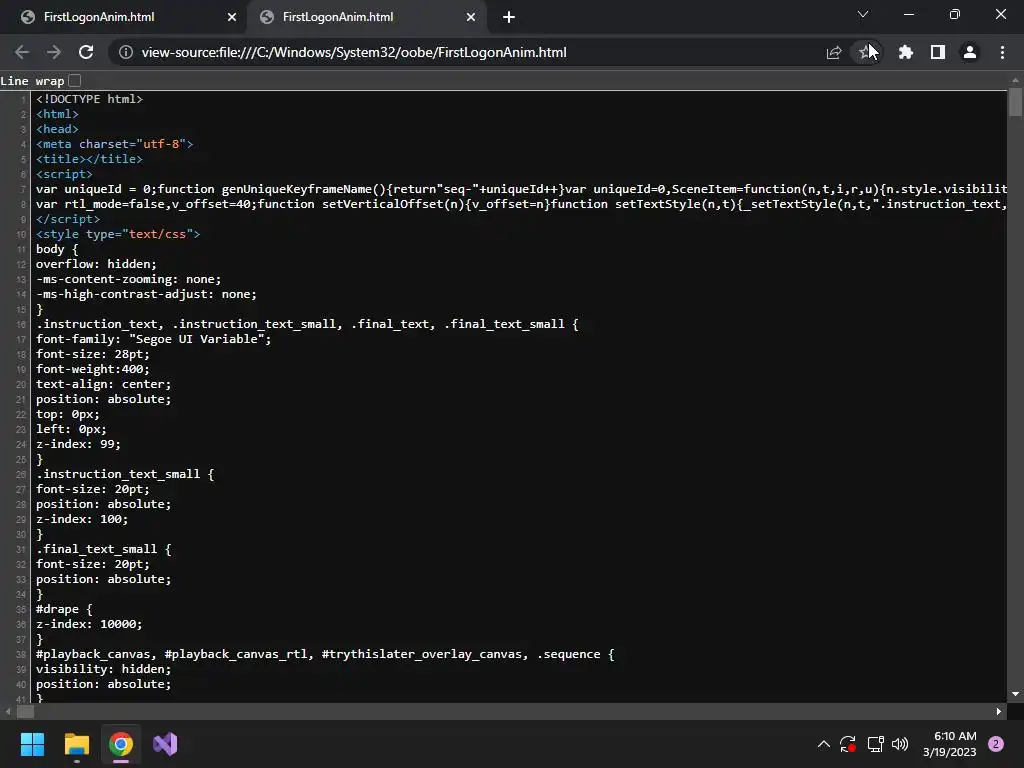
Task: Close the first FirstLogonAnim.html tab
Action: tap(232, 18)
